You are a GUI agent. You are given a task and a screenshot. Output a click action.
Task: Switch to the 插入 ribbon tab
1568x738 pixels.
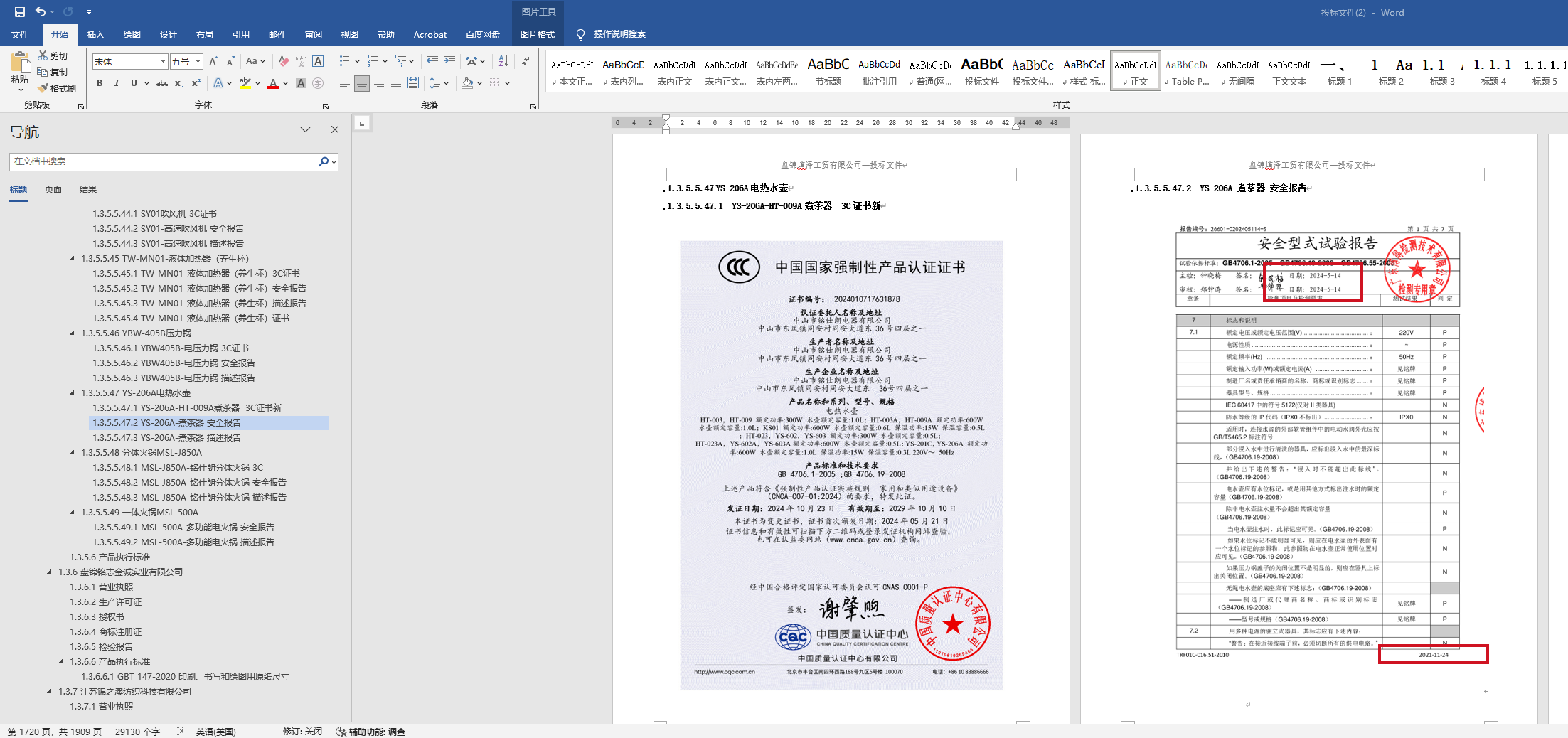pos(95,34)
